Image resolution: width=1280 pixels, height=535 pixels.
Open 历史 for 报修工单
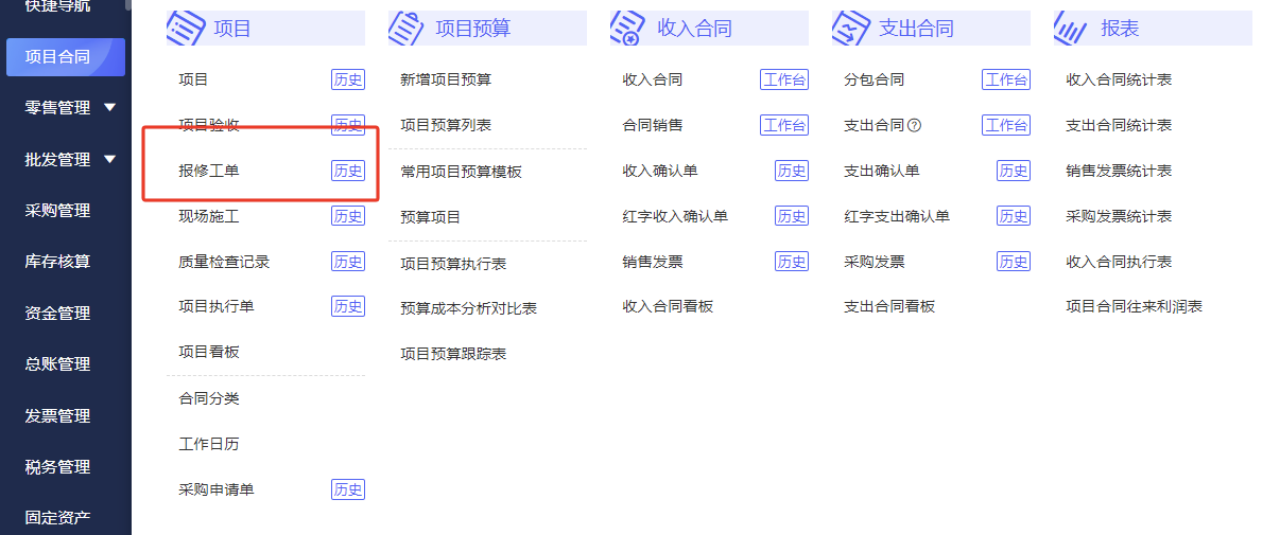click(348, 171)
